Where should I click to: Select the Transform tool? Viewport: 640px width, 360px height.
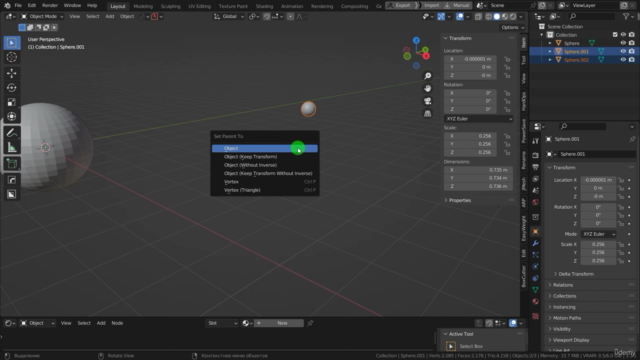[x=12, y=116]
